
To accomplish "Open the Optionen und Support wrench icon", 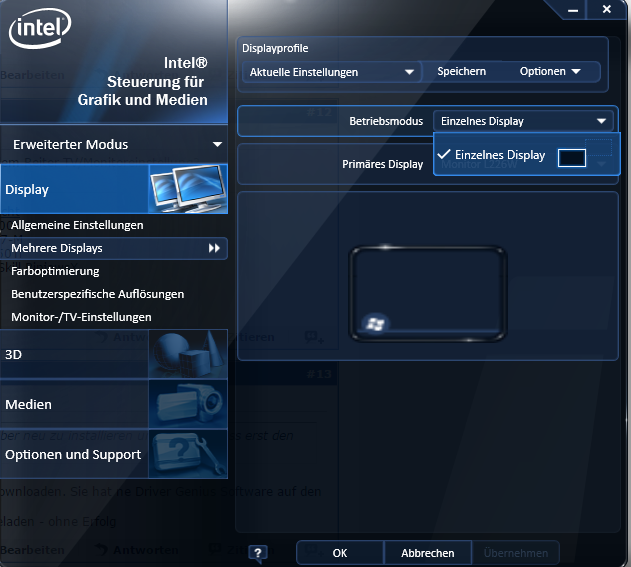I will tap(188, 454).
